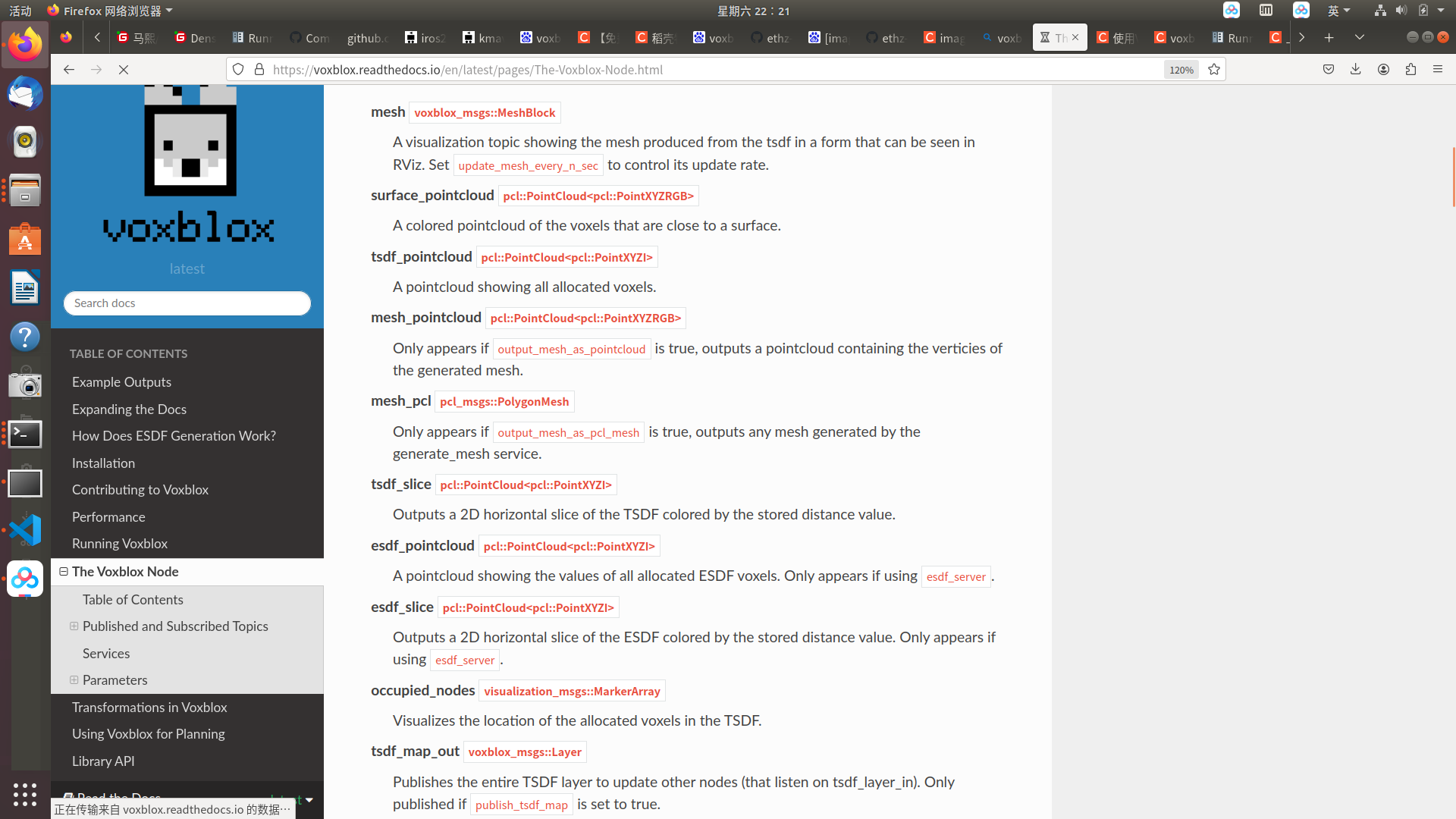Click the Performance sidebar menu item
This screenshot has width=1456, height=819.
108,516
